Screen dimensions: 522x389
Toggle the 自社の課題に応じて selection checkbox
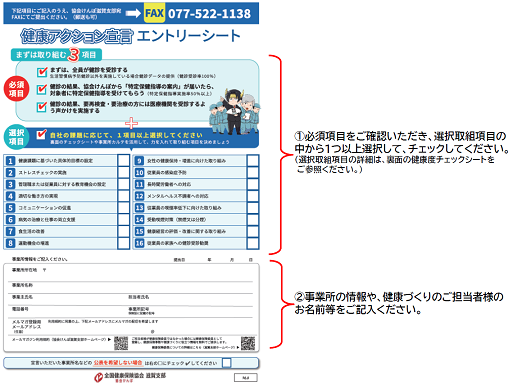pyautogui.click(x=41, y=135)
